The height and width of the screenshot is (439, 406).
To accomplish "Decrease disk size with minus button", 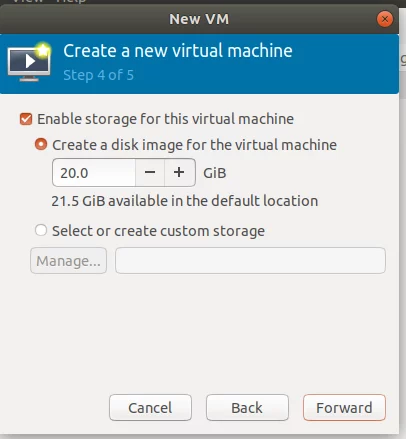I will [x=150, y=173].
